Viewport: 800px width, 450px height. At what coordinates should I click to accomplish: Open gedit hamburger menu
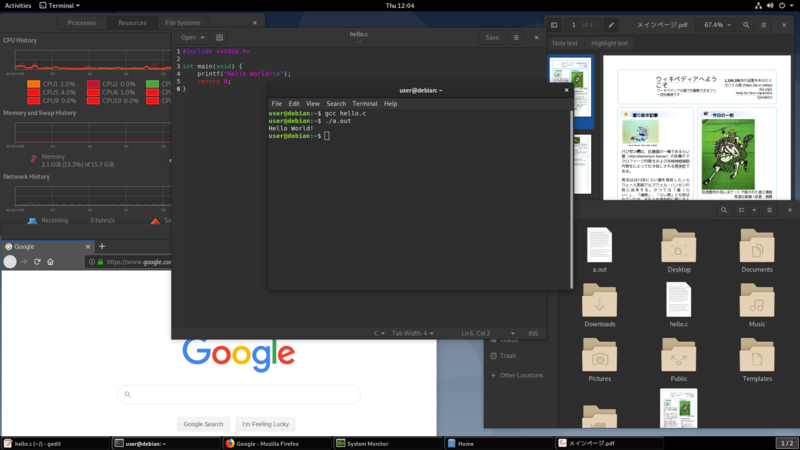point(516,37)
